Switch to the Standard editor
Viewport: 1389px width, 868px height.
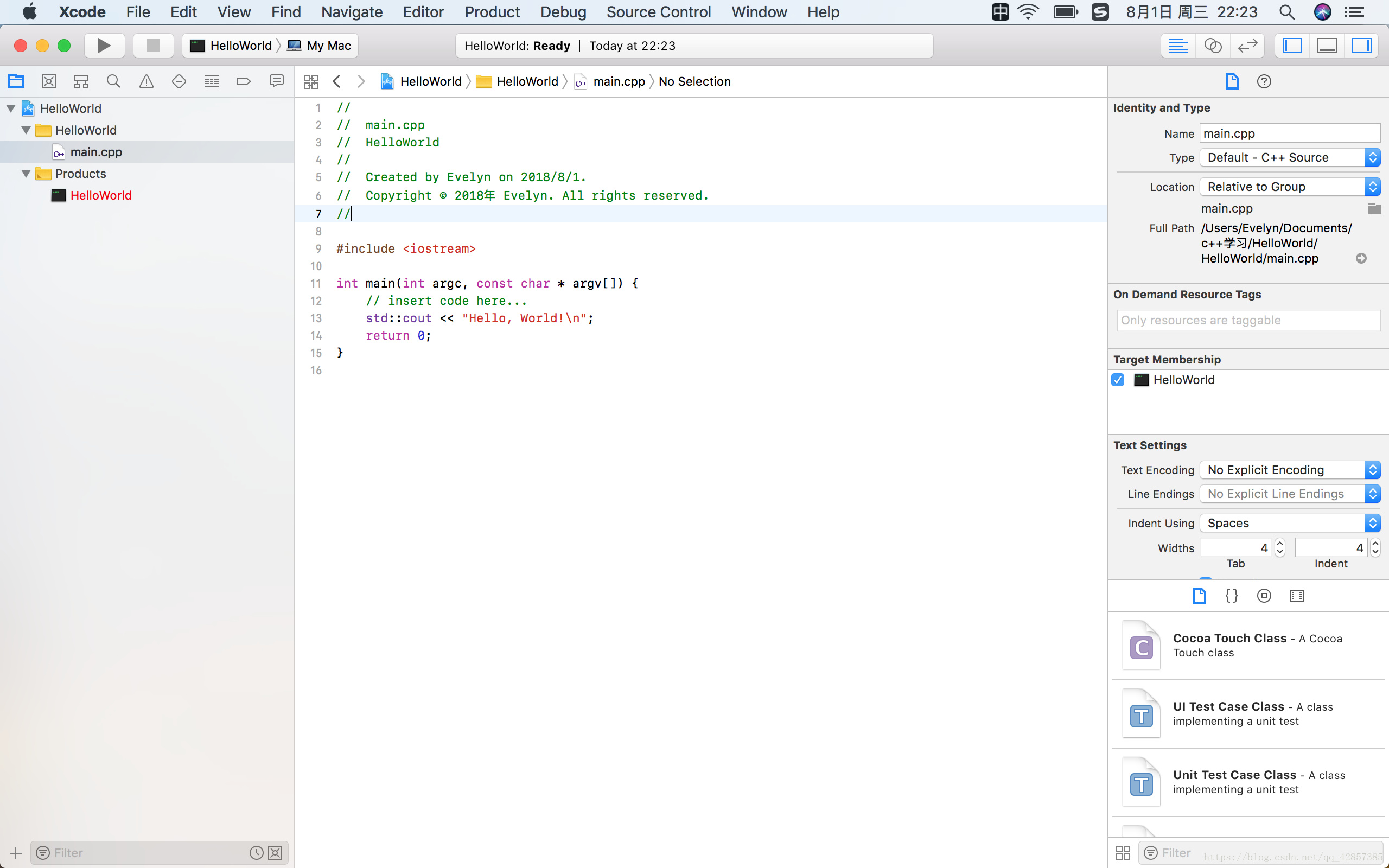tap(1178, 46)
